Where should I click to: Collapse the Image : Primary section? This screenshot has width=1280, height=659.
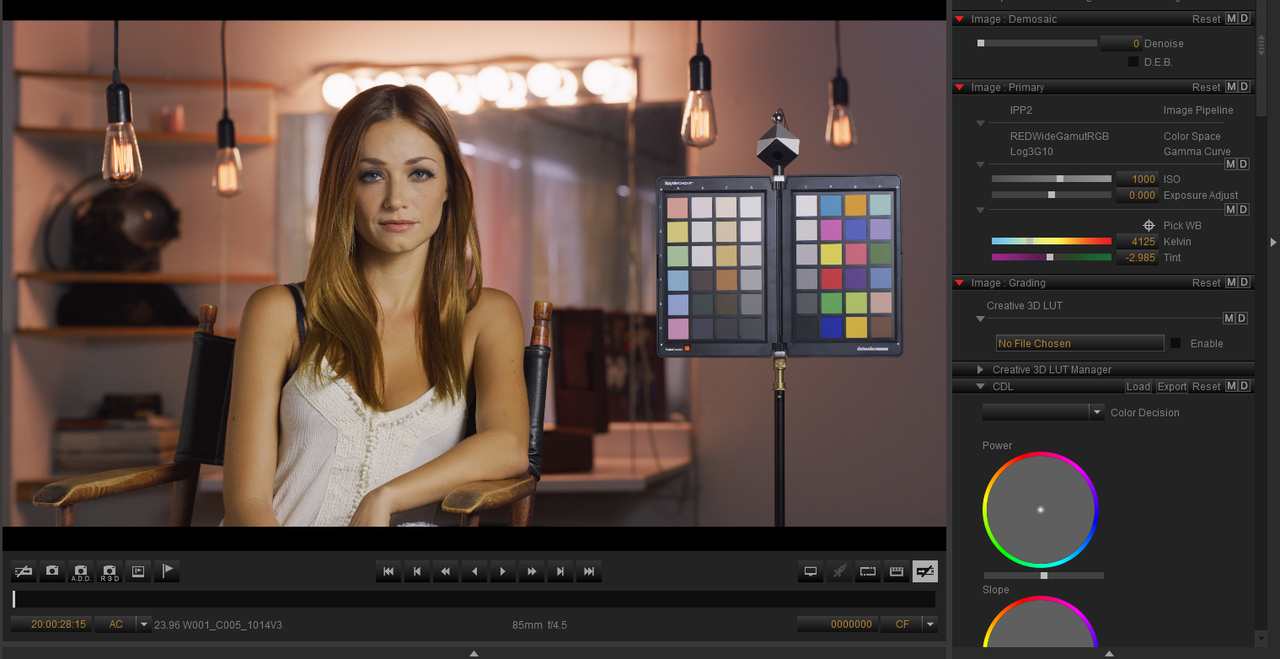pyautogui.click(x=960, y=87)
